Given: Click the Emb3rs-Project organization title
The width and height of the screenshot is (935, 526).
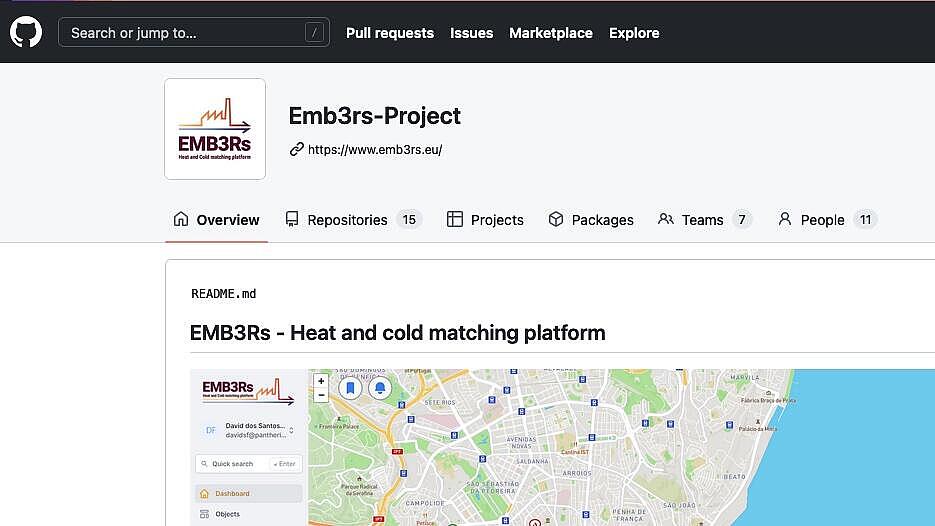Looking at the screenshot, I should pos(374,116).
